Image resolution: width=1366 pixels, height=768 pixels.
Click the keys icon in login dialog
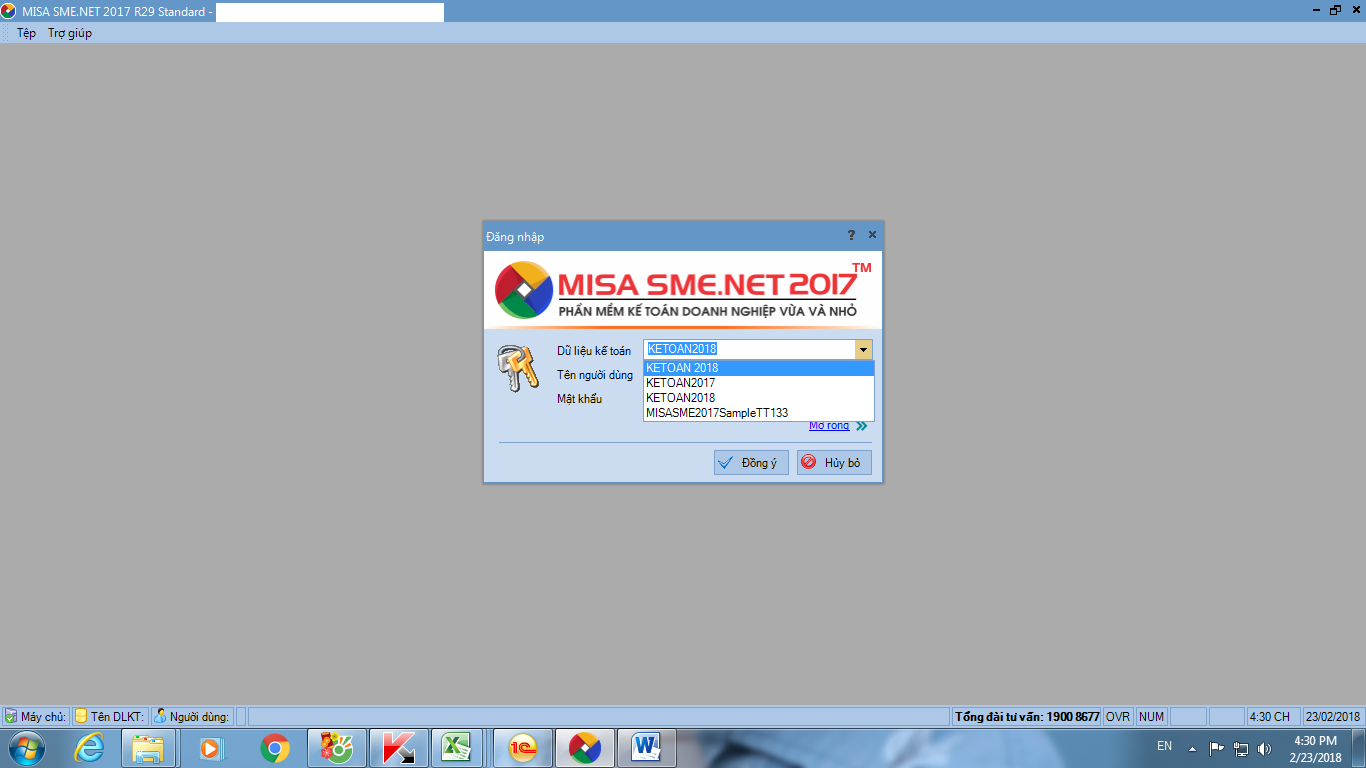pyautogui.click(x=517, y=370)
